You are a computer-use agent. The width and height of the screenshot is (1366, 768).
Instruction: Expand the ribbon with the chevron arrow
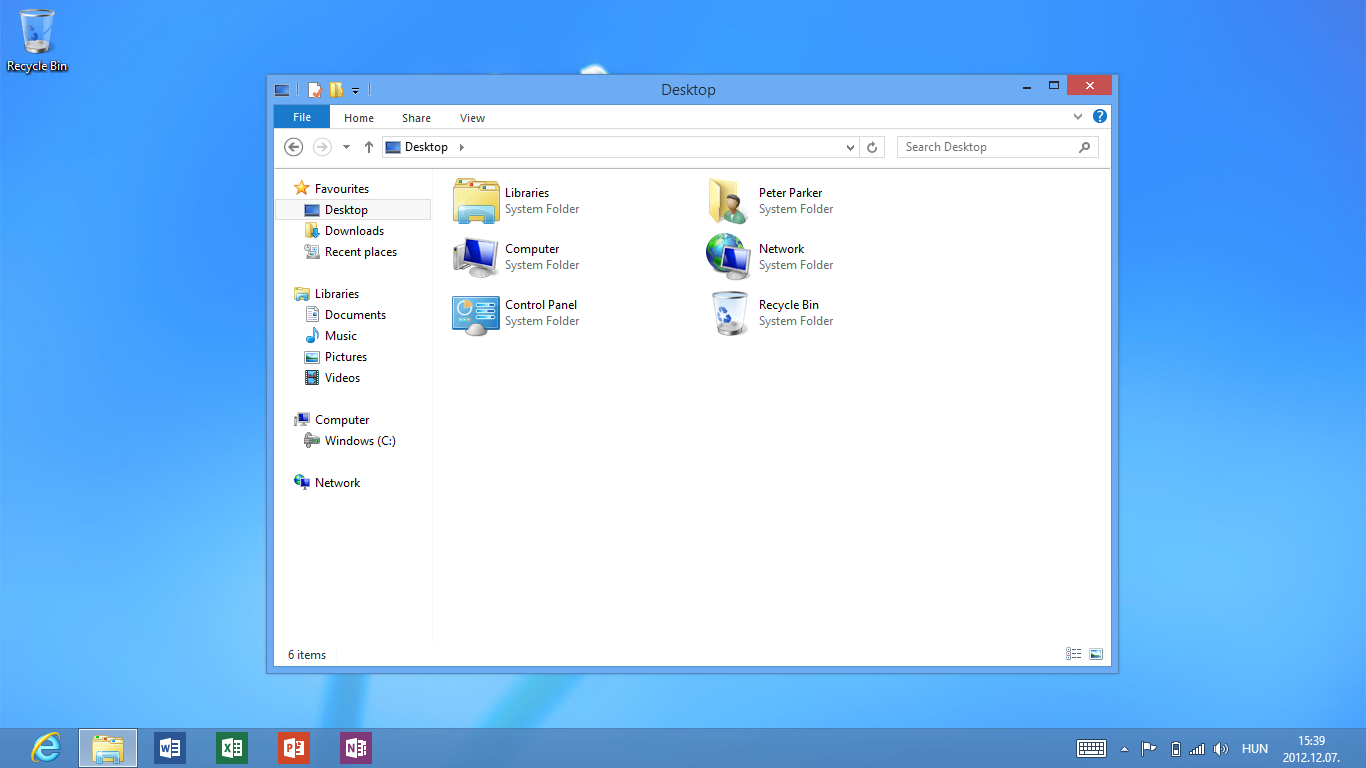coord(1078,117)
